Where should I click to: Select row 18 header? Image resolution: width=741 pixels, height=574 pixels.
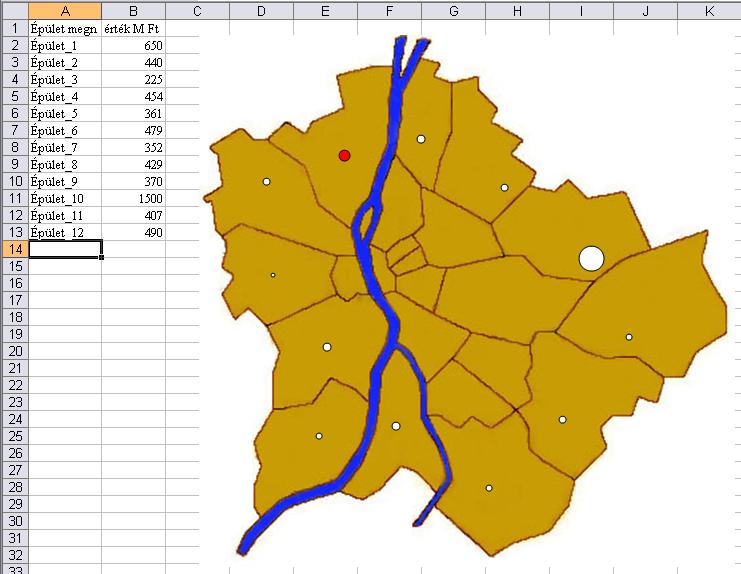[x=14, y=317]
